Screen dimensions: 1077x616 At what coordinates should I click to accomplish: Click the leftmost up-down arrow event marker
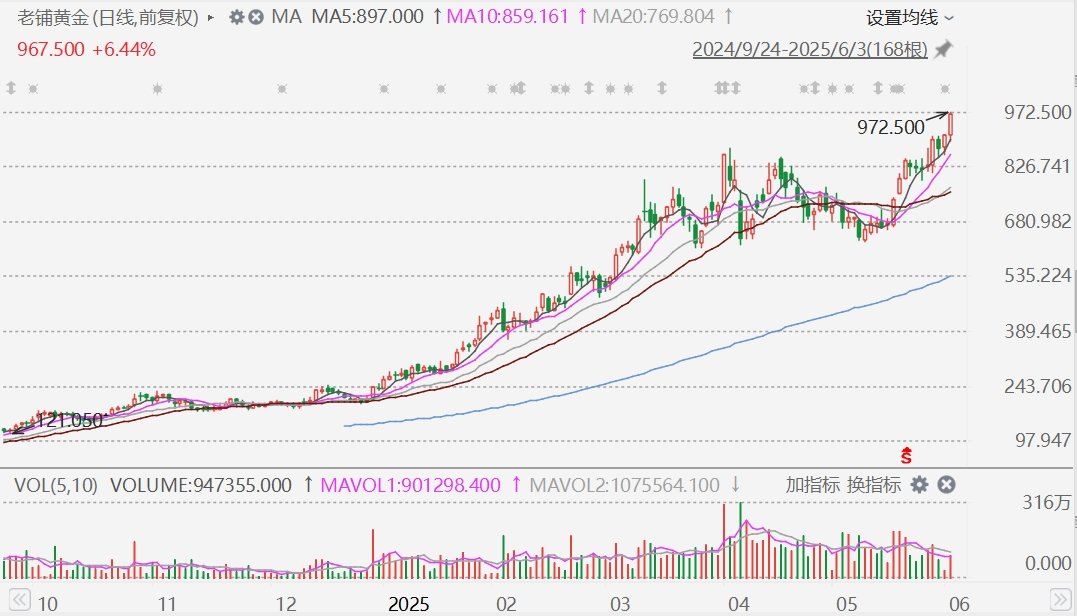pos(10,88)
